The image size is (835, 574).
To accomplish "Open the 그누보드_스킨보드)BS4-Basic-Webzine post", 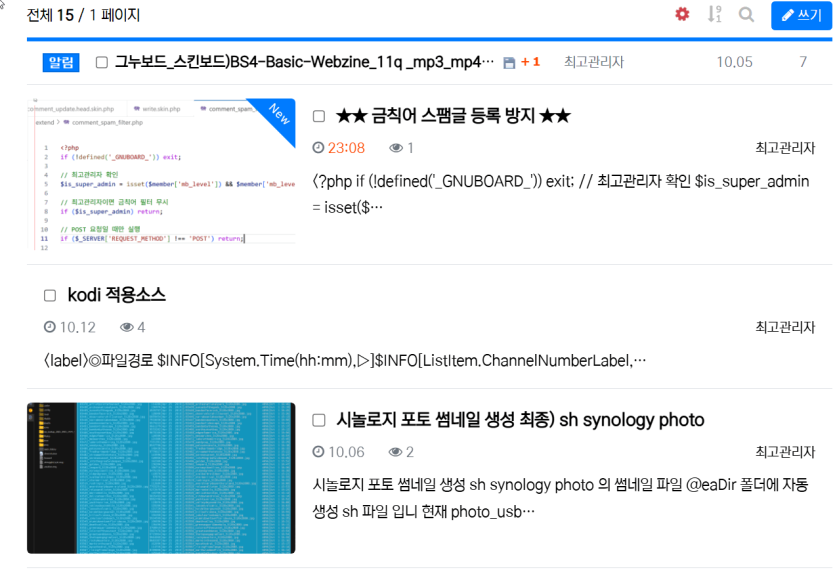I will [x=304, y=62].
